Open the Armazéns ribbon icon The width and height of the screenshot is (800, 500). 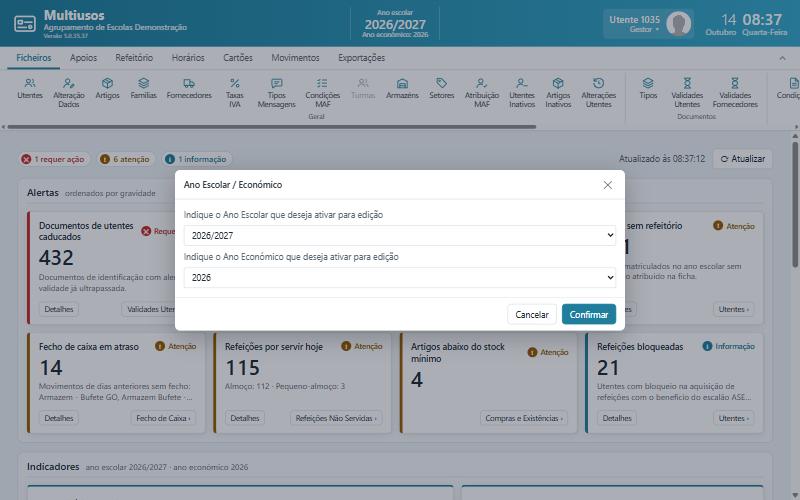402,88
